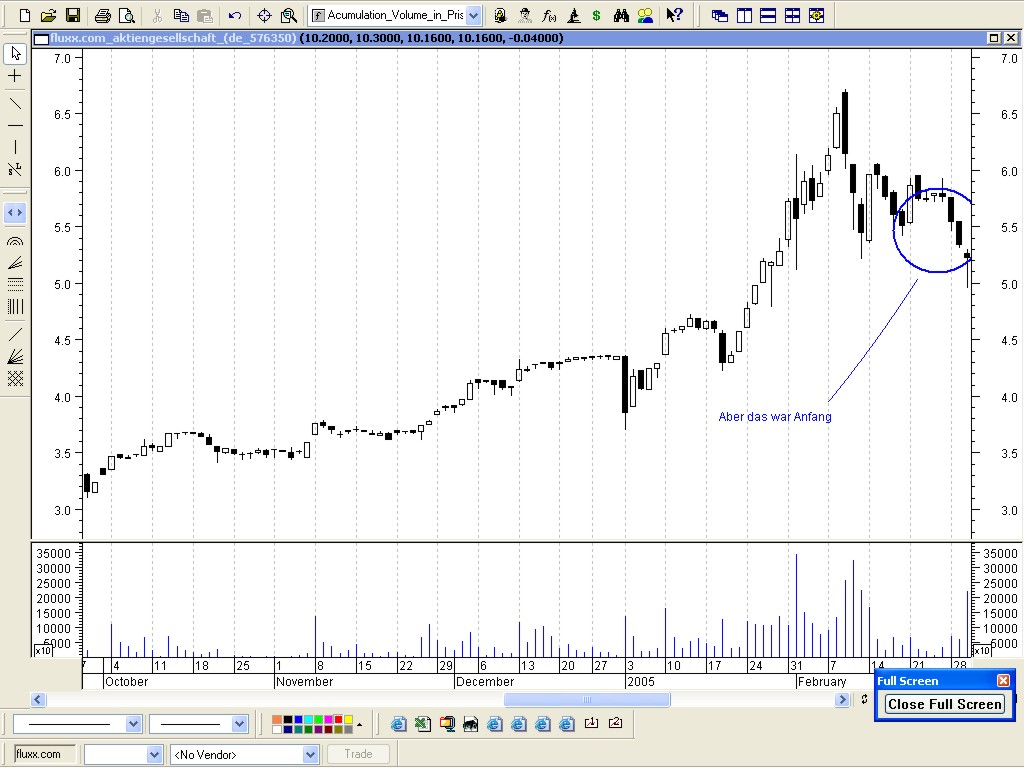The image size is (1024, 768).
Task: Toggle the arrow selection tool
Action: (x=14, y=52)
